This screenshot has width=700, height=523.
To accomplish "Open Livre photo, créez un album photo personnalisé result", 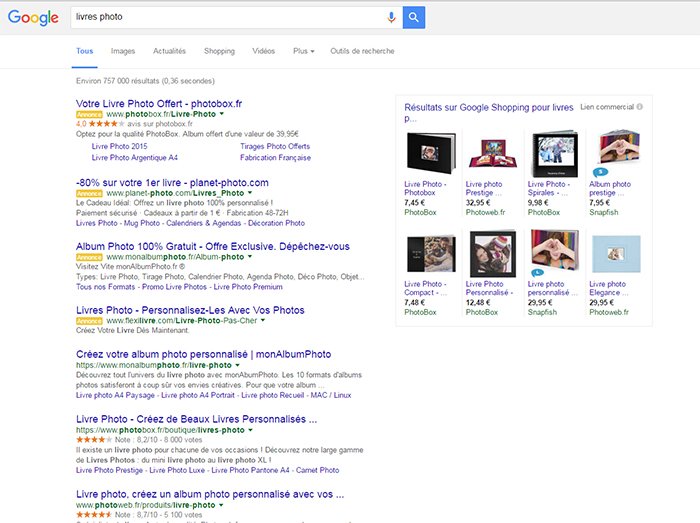I will pos(210,494).
